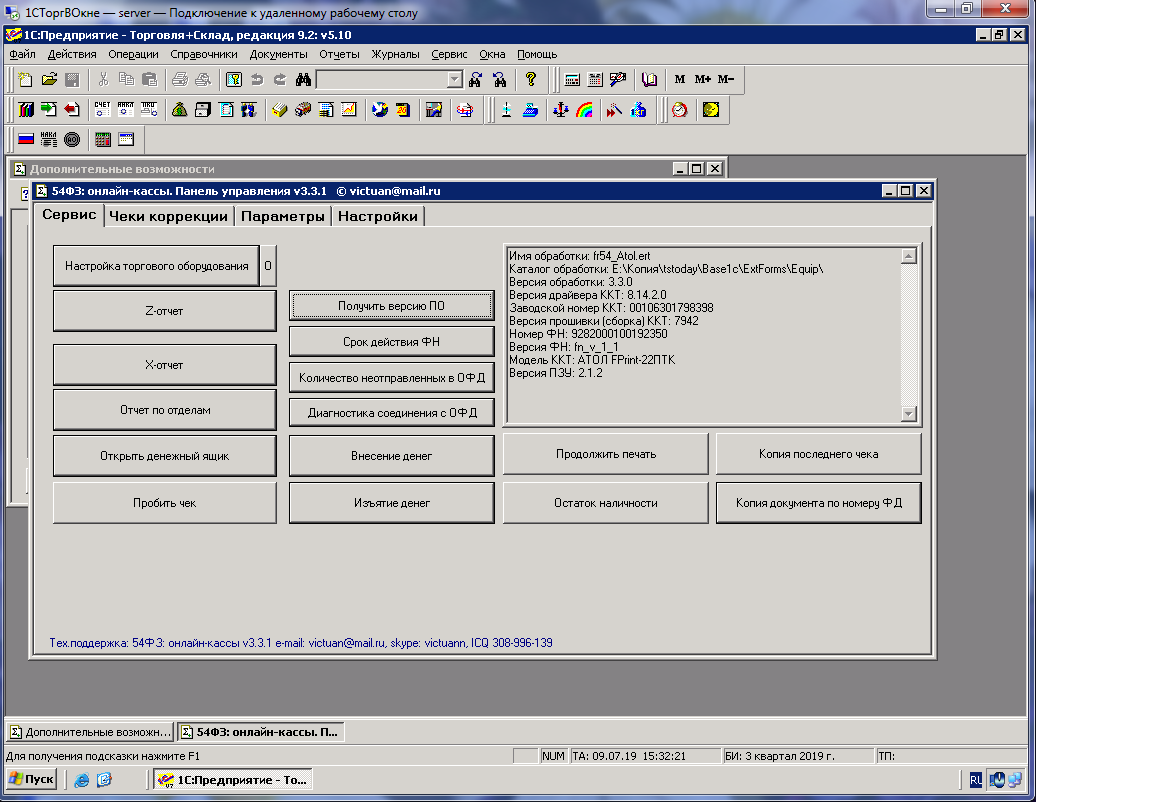Screen dimensions: 1152x802
Task: Switch to the Настройки tab
Action: pyautogui.click(x=377, y=216)
